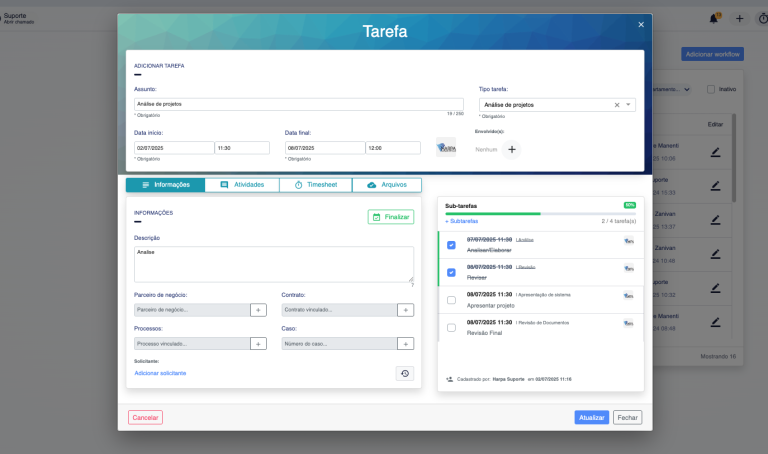
Task: Expand the Tipo tarefa dropdown arrow
Action: pyautogui.click(x=628, y=104)
